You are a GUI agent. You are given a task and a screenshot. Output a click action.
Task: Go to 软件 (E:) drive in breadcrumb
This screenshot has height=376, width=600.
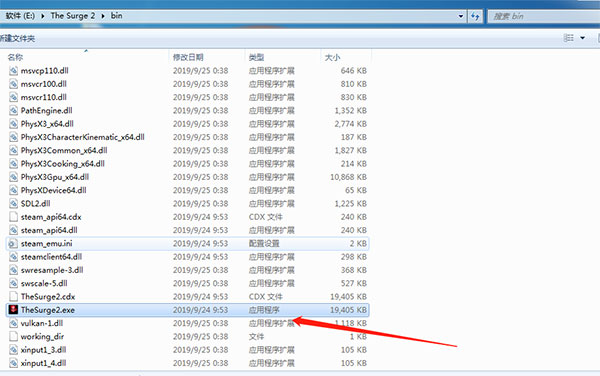[x=20, y=16]
